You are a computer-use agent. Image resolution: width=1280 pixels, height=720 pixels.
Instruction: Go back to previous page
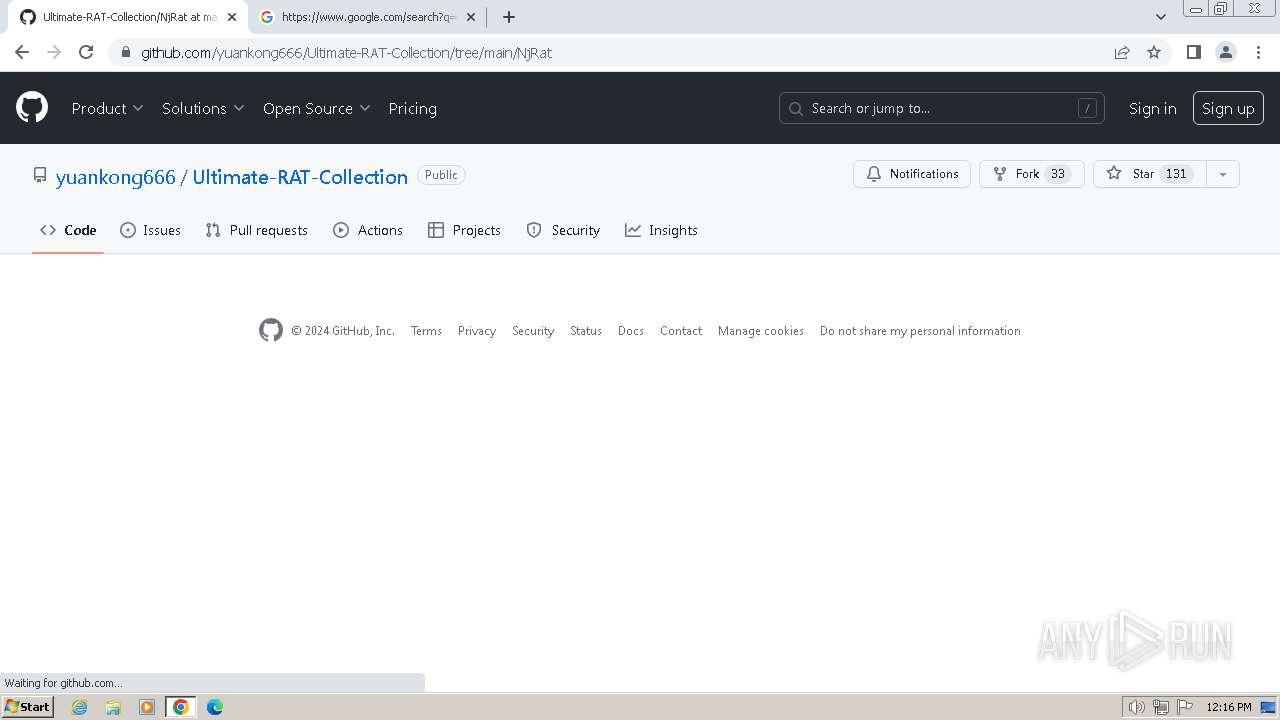point(22,52)
